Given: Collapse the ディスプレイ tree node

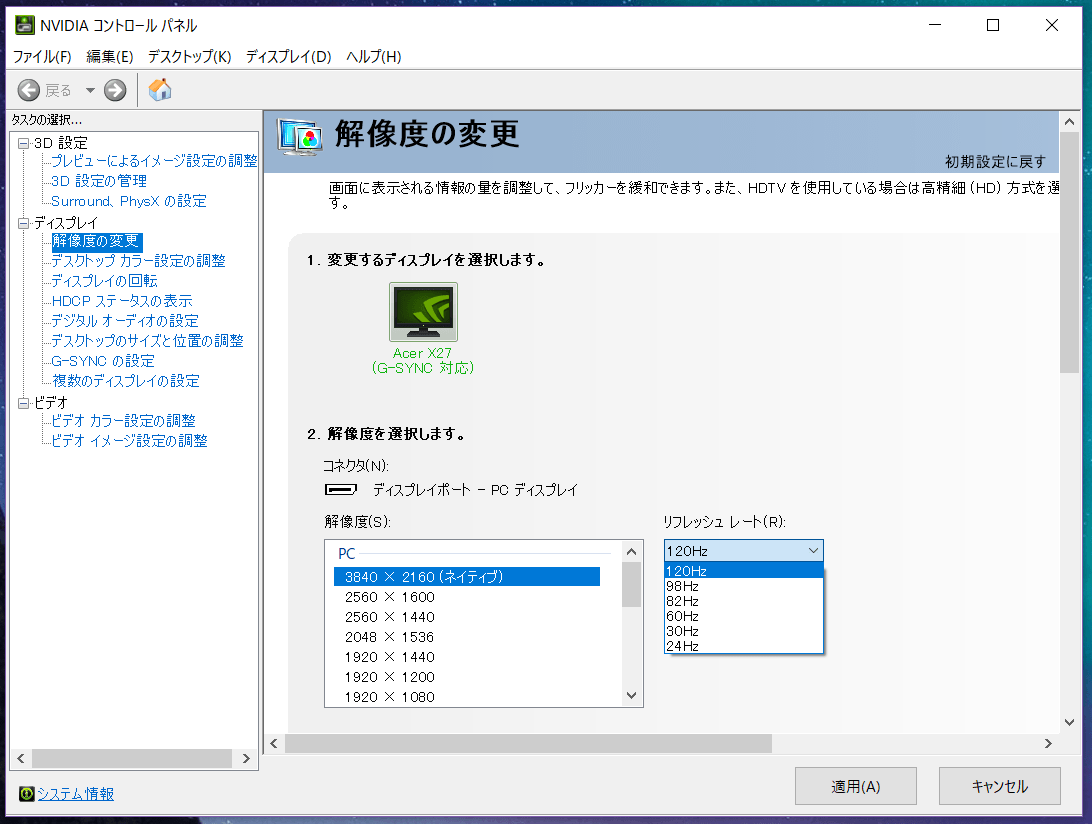Looking at the screenshot, I should 24,223.
